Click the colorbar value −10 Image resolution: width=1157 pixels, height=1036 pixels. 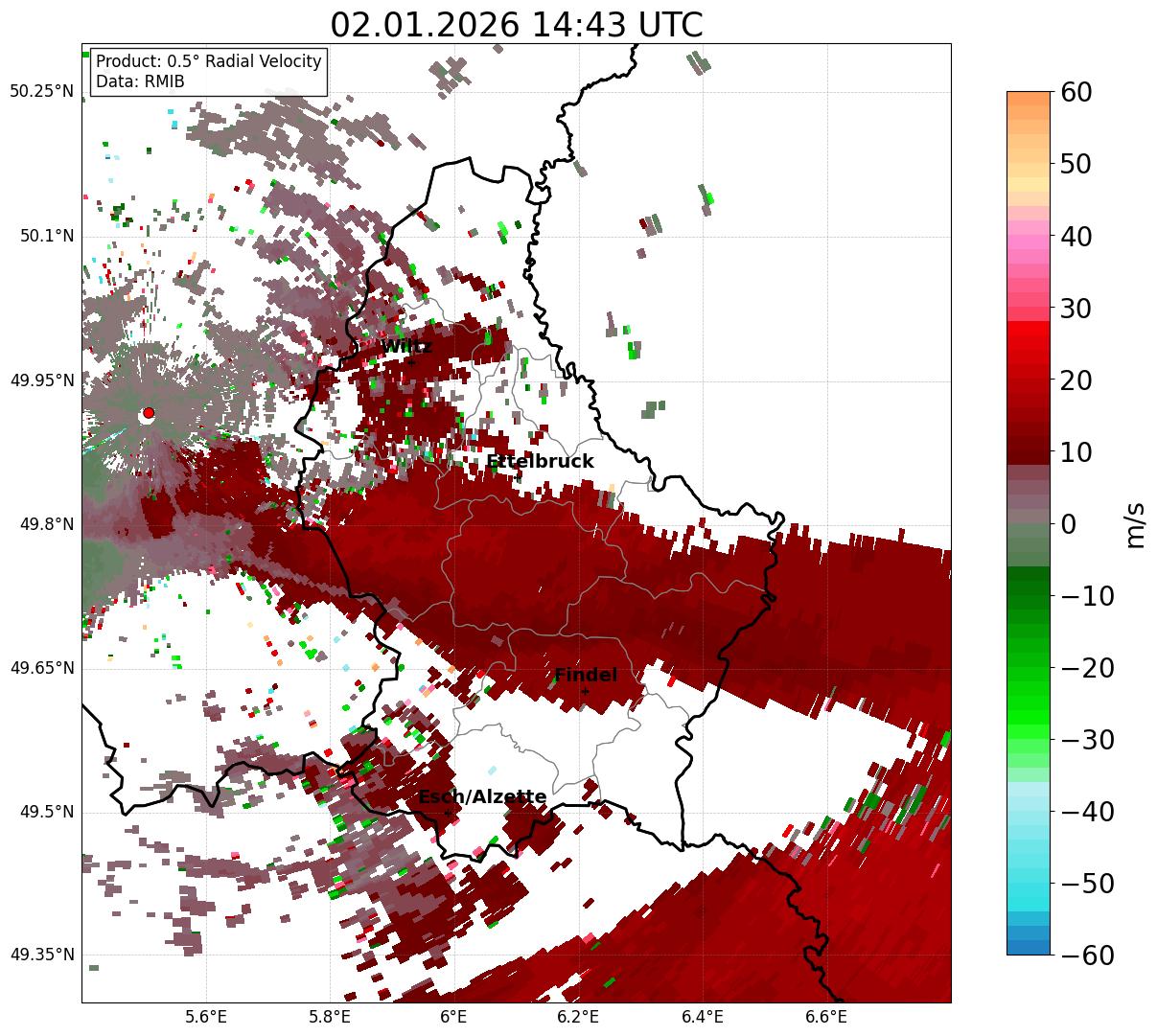(x=1086, y=595)
